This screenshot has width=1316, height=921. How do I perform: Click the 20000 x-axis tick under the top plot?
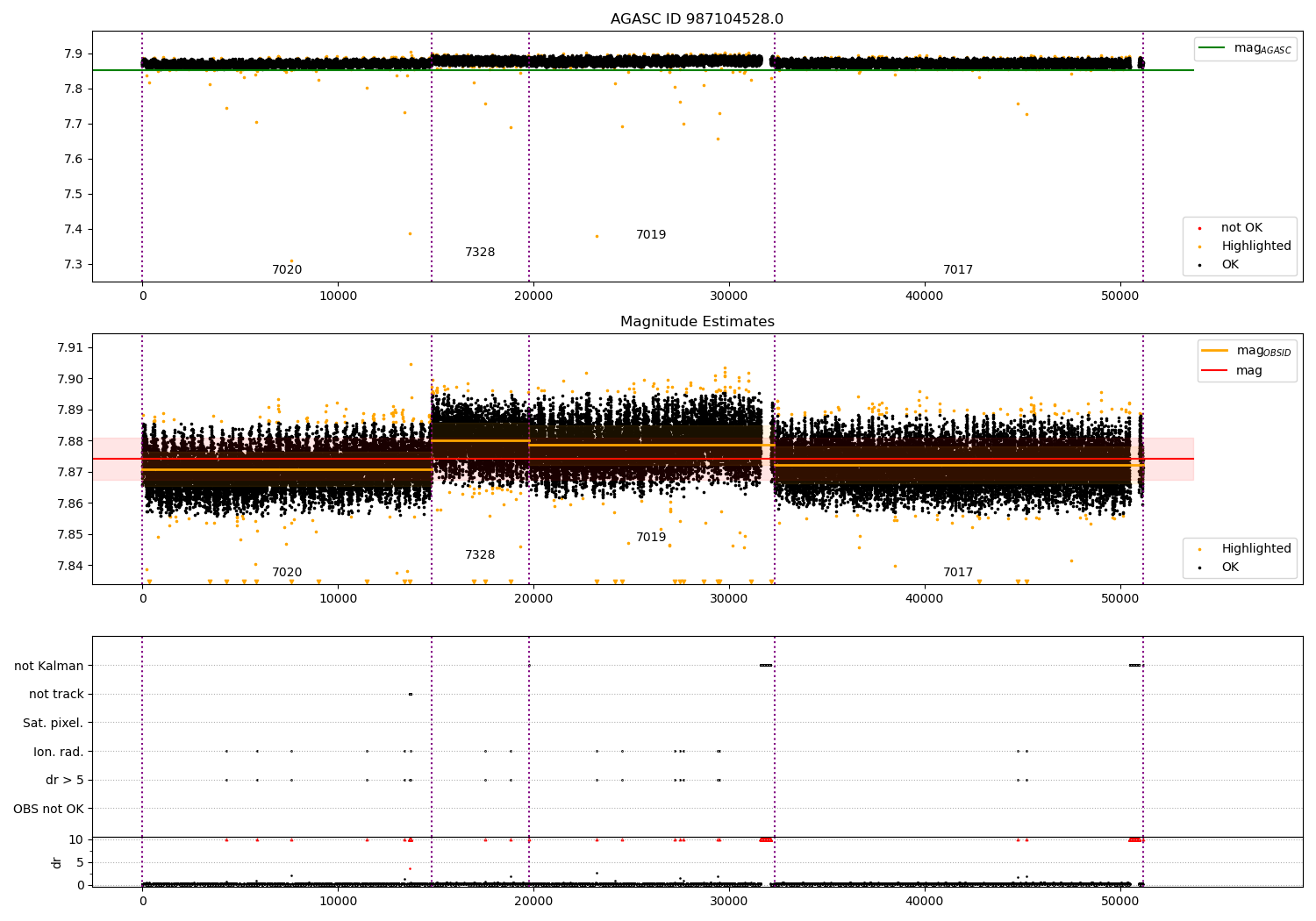(533, 296)
